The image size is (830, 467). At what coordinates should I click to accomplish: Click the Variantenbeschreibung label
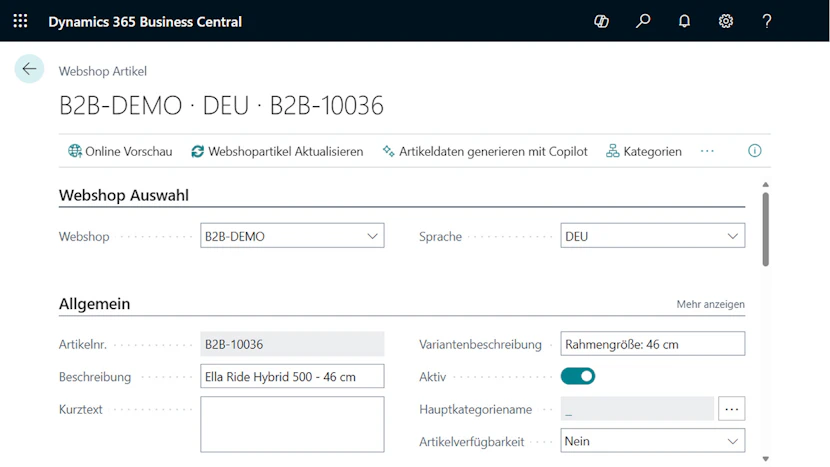(480, 345)
